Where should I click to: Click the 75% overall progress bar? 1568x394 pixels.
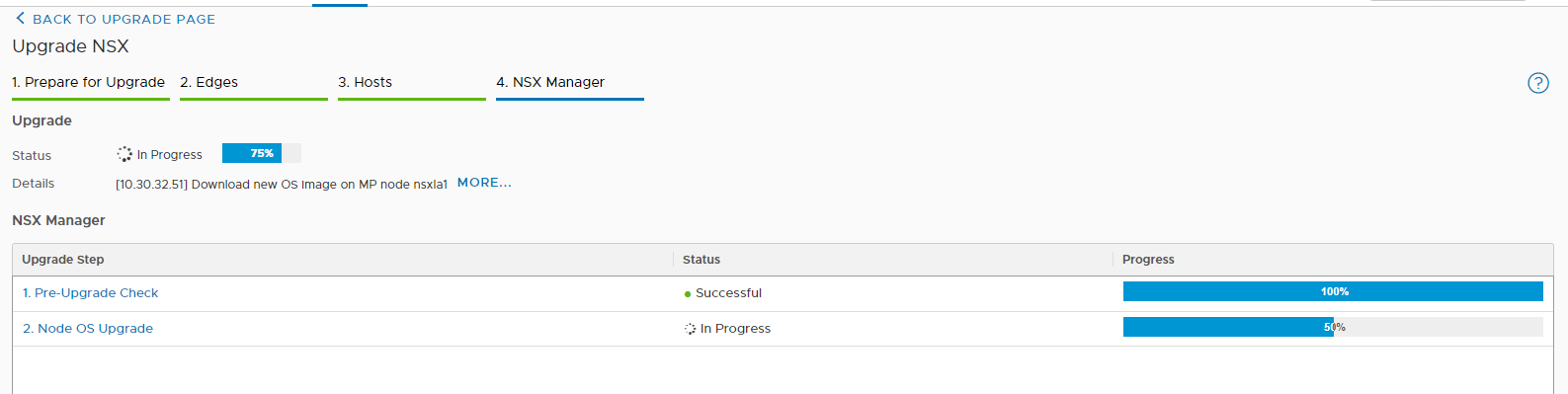[262, 153]
